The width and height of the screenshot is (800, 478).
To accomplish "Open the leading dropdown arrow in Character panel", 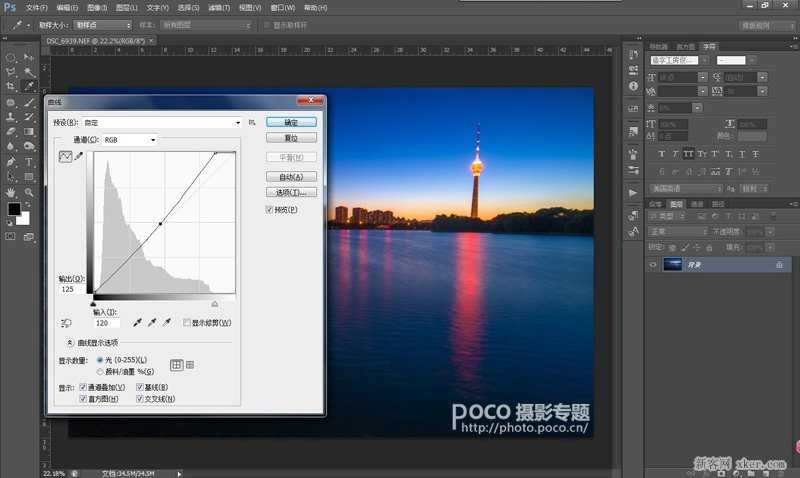I will (763, 77).
